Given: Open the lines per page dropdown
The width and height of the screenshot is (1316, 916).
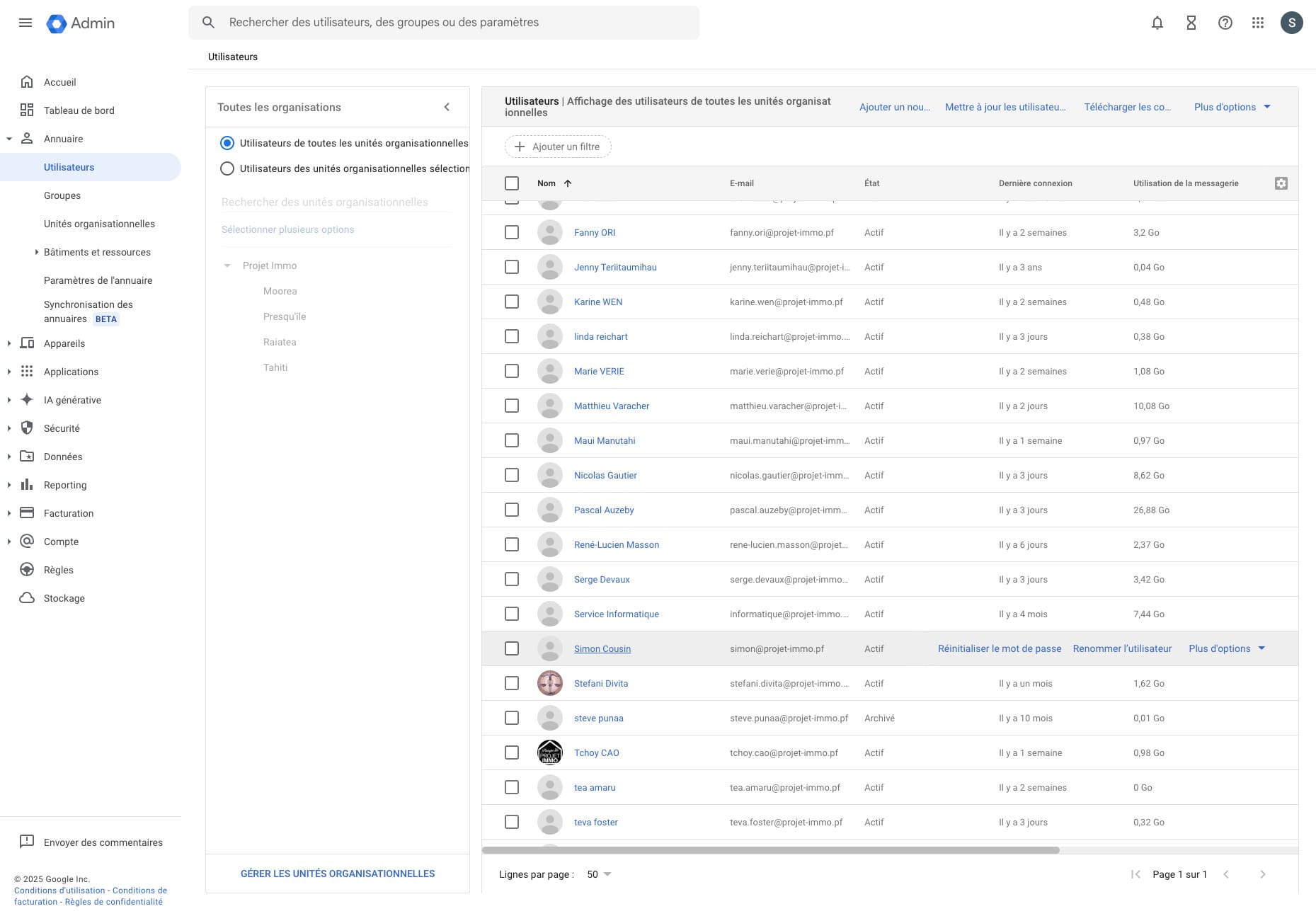Looking at the screenshot, I should 598,874.
